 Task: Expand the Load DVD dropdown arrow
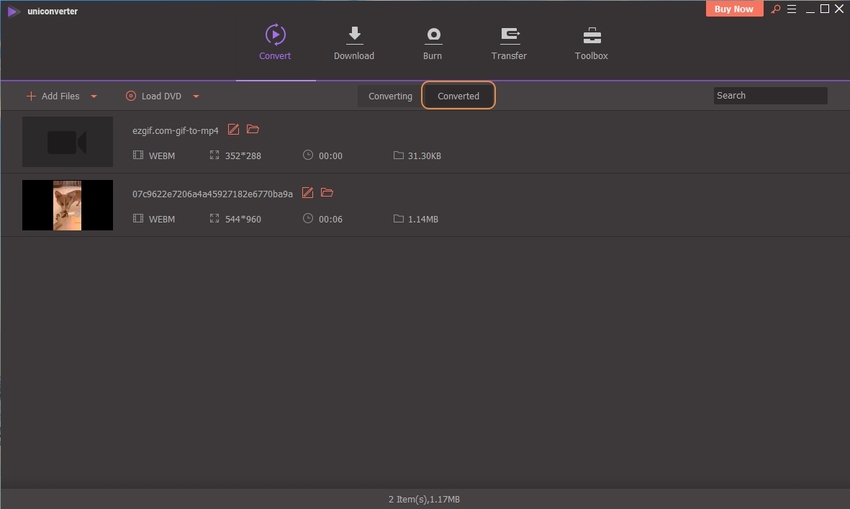196,97
